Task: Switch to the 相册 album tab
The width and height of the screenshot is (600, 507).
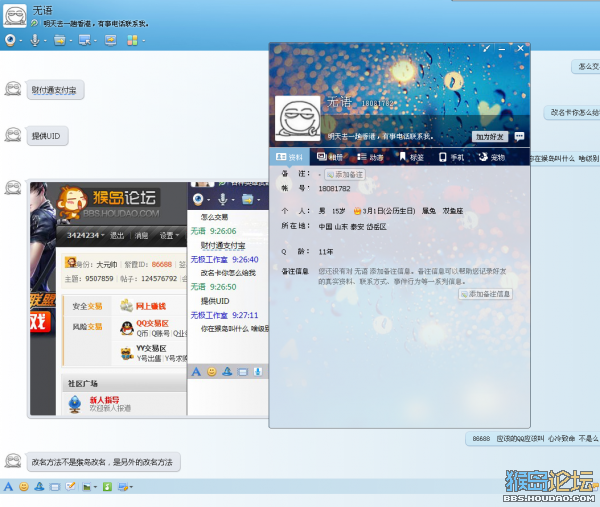Action: (x=330, y=157)
